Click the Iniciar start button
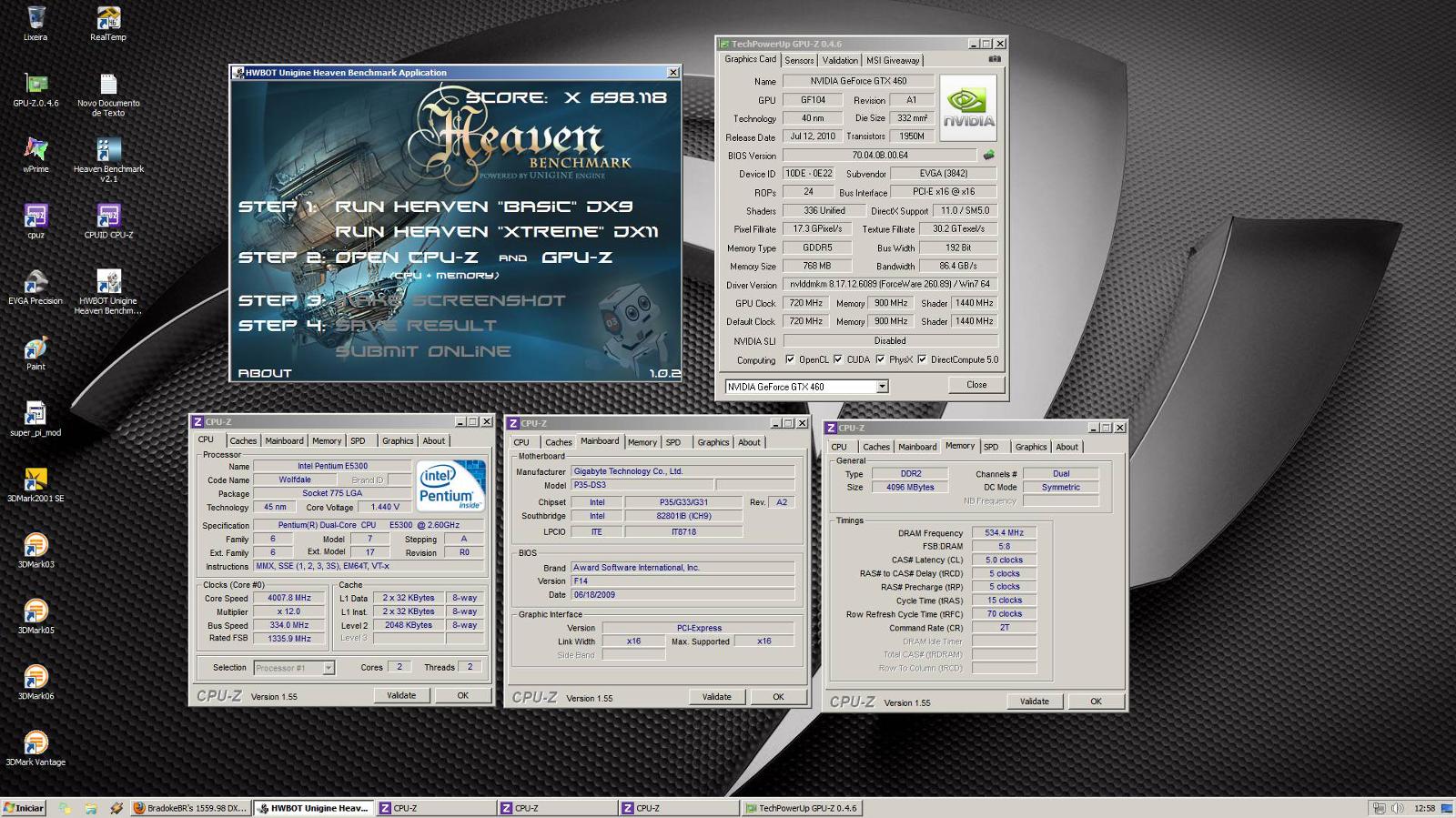This screenshot has height=818, width=1456. coord(25,808)
